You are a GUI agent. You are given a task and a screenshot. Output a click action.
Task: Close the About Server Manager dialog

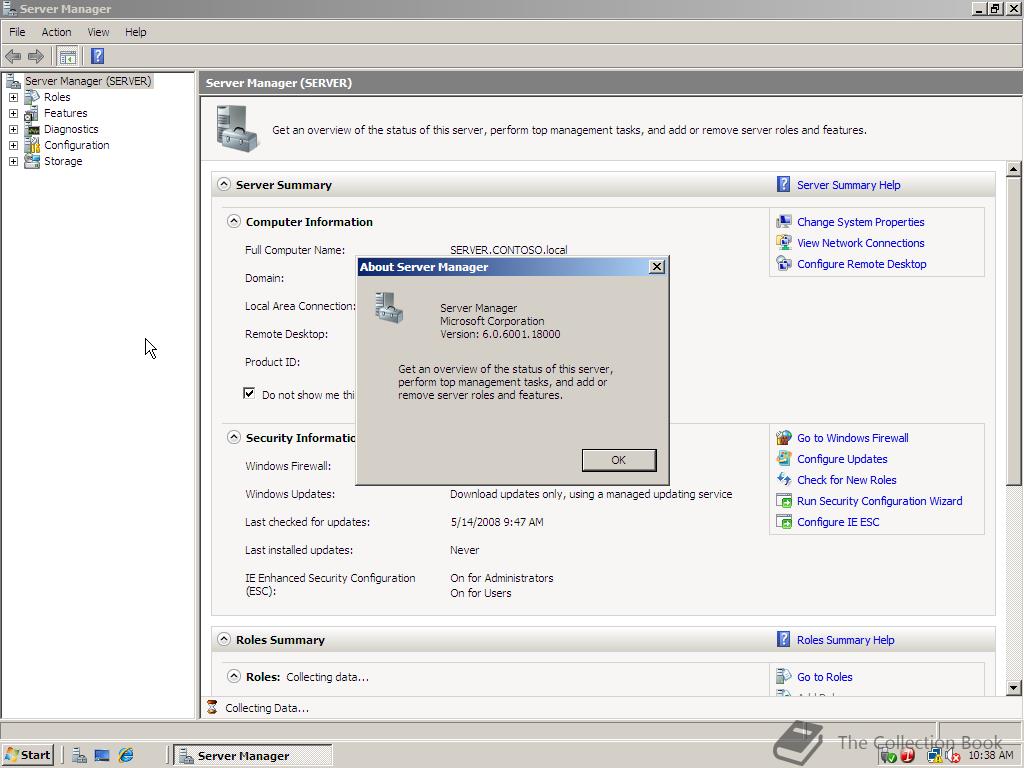657,266
